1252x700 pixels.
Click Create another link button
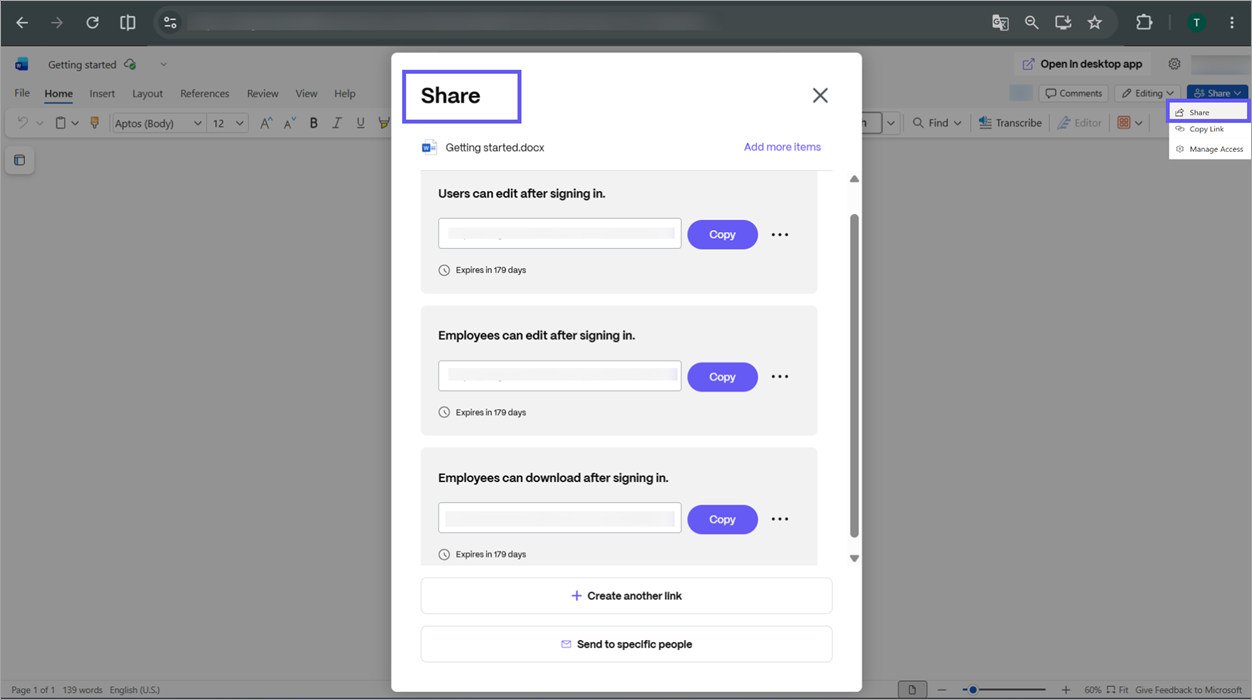(x=626, y=596)
